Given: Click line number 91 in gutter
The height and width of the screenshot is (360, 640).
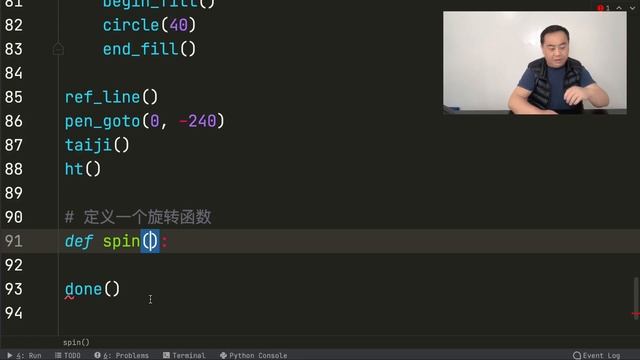Looking at the screenshot, I should [x=14, y=241].
